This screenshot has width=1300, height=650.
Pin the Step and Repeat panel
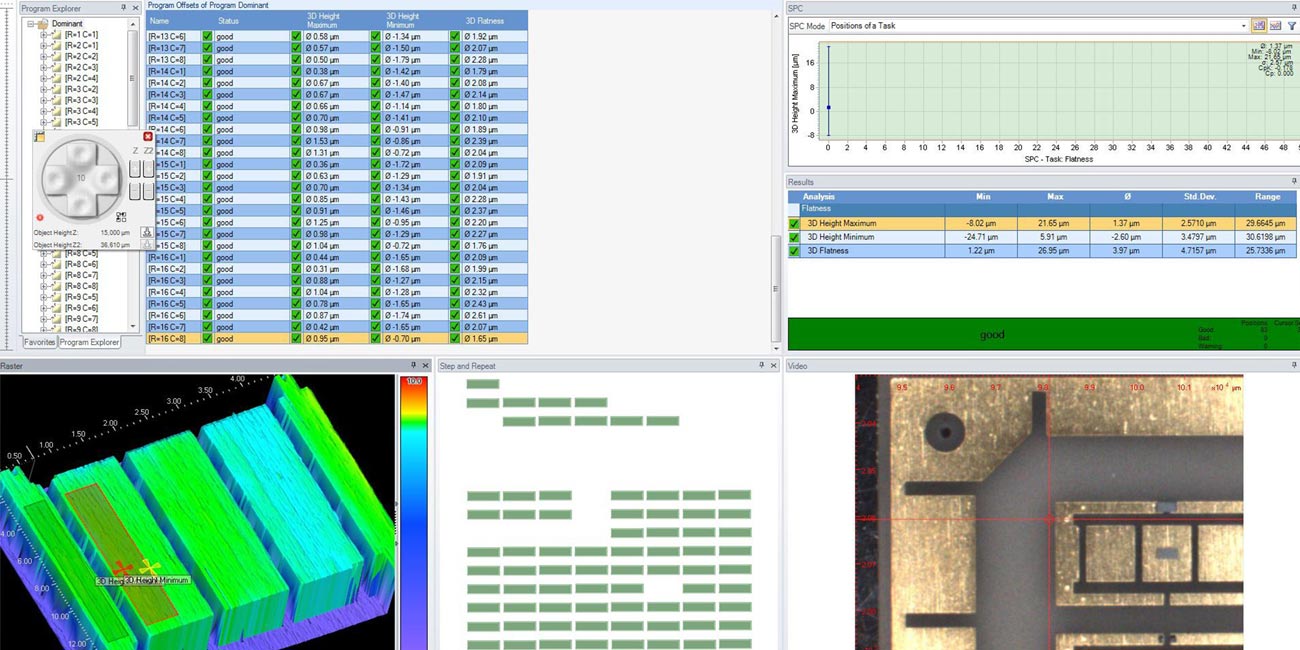[x=760, y=366]
